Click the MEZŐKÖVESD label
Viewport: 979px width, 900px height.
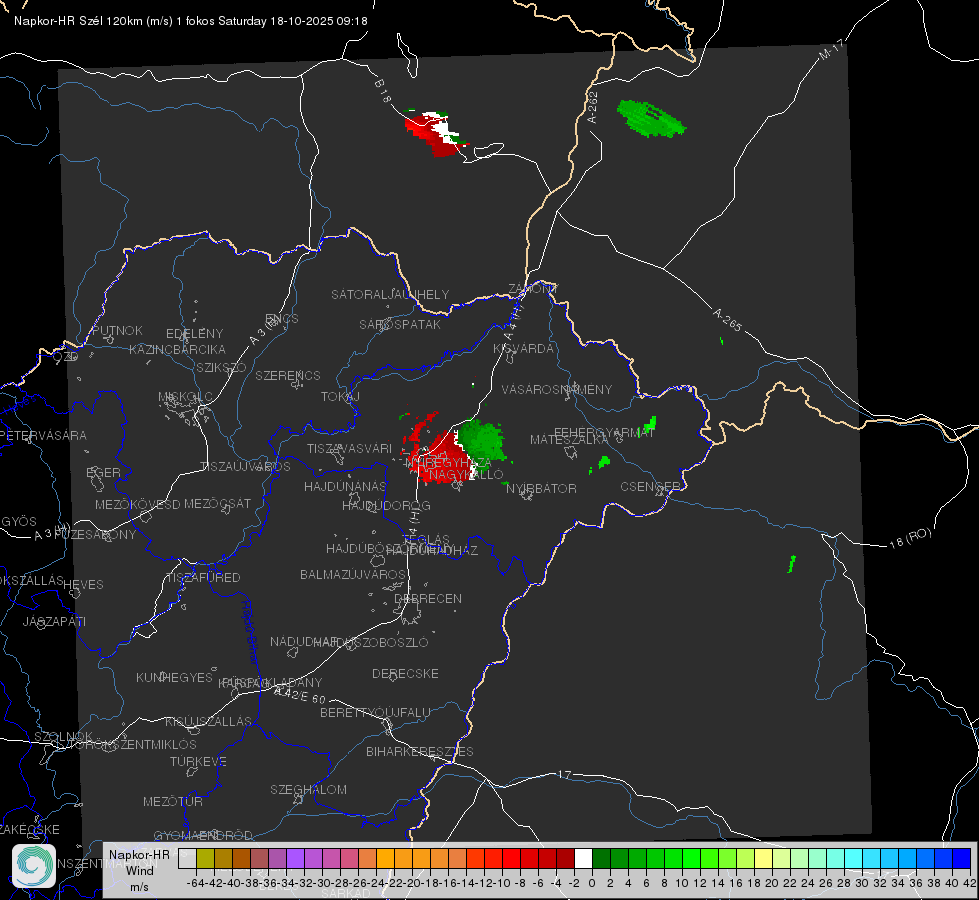[137, 504]
